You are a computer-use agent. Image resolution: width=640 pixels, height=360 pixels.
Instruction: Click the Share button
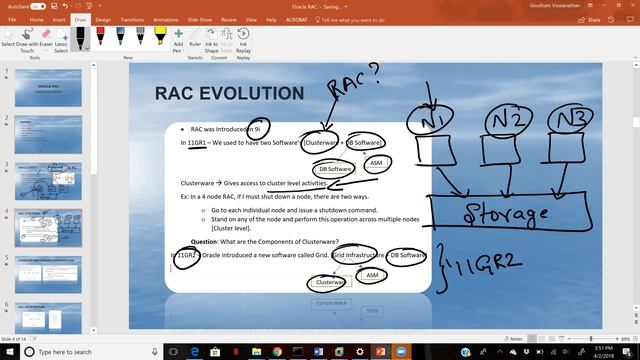tap(589, 20)
